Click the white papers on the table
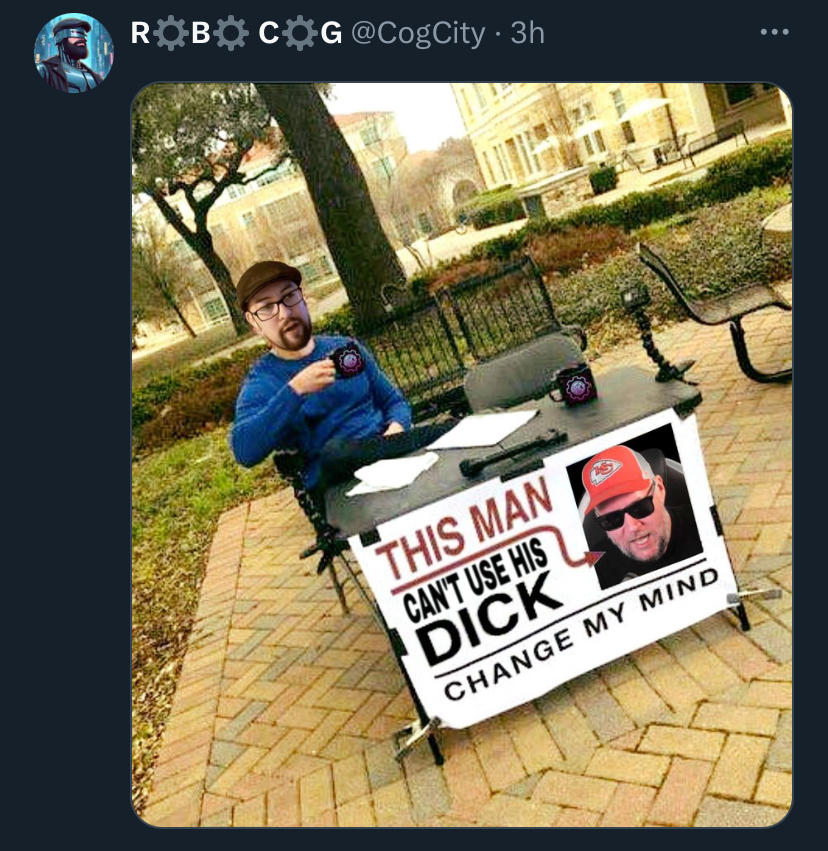 pos(481,429)
